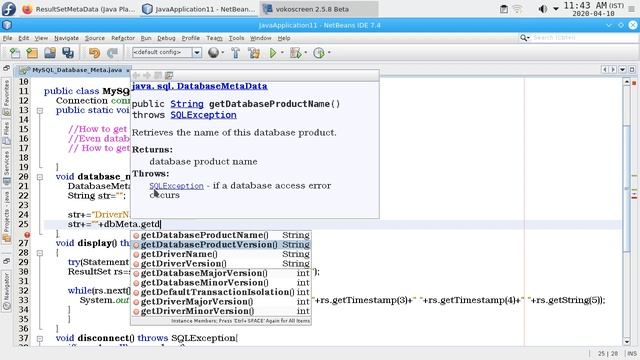This screenshot has height=360, width=640.
Task: Click the Profile Project toolbar icon
Action: [319, 53]
